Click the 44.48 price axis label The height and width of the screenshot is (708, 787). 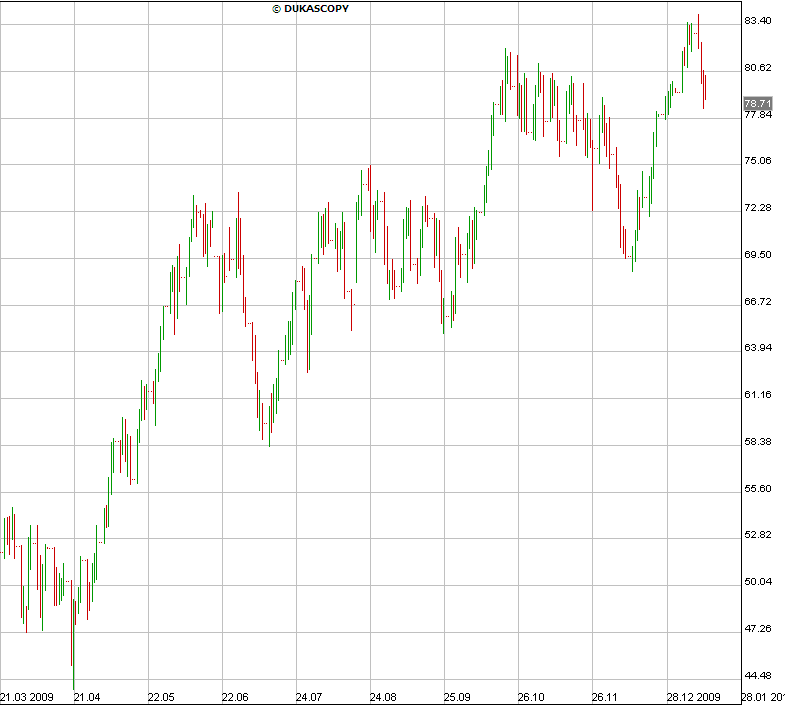tap(758, 676)
